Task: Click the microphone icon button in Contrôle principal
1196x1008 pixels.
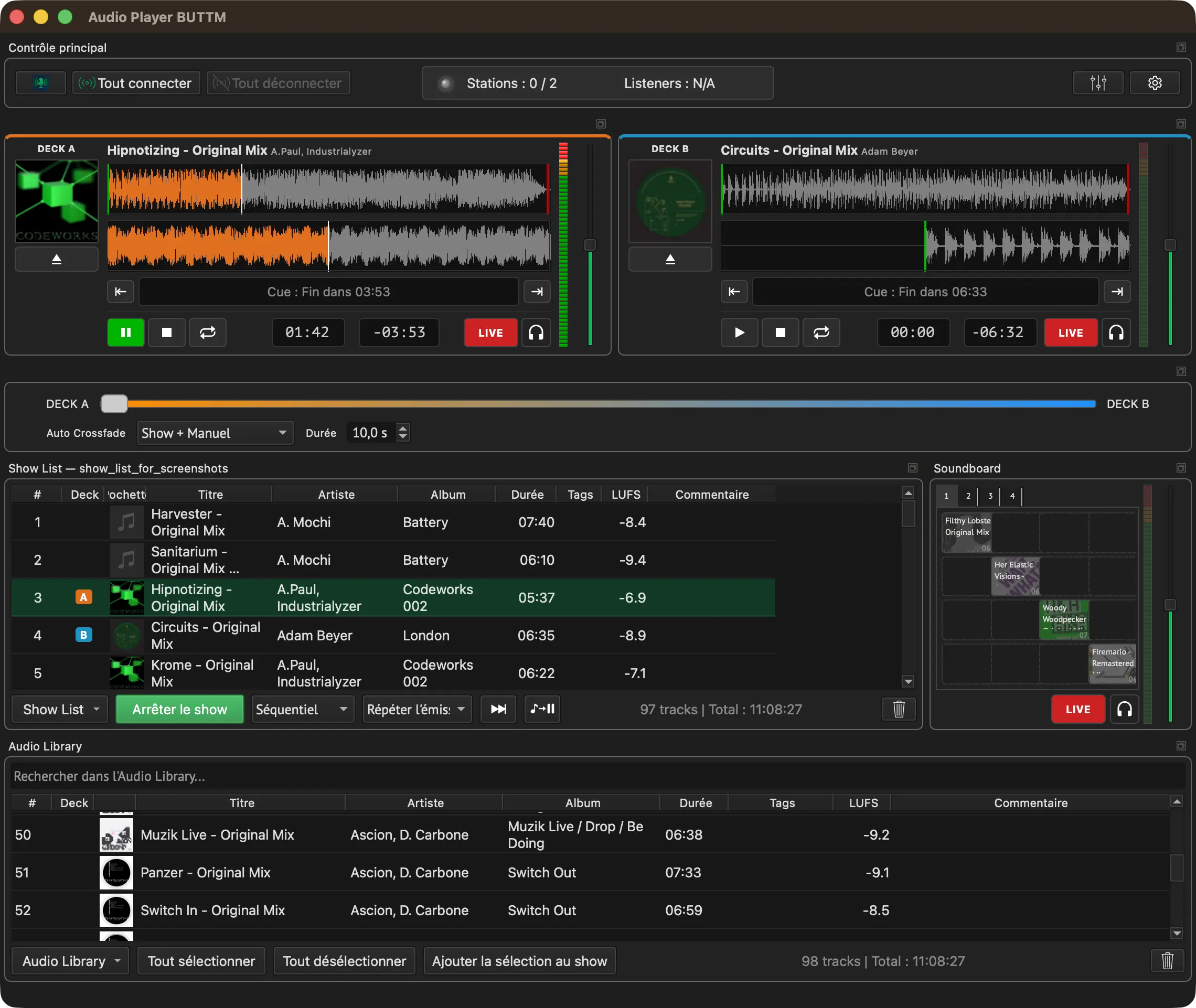Action: pyautogui.click(x=40, y=83)
